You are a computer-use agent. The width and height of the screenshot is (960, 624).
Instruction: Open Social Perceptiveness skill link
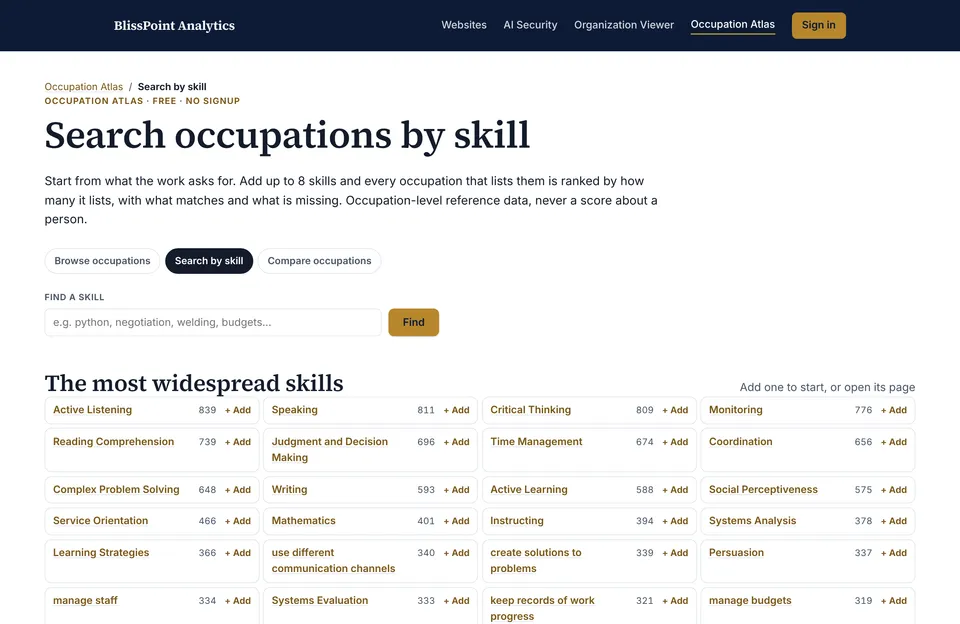click(x=763, y=489)
